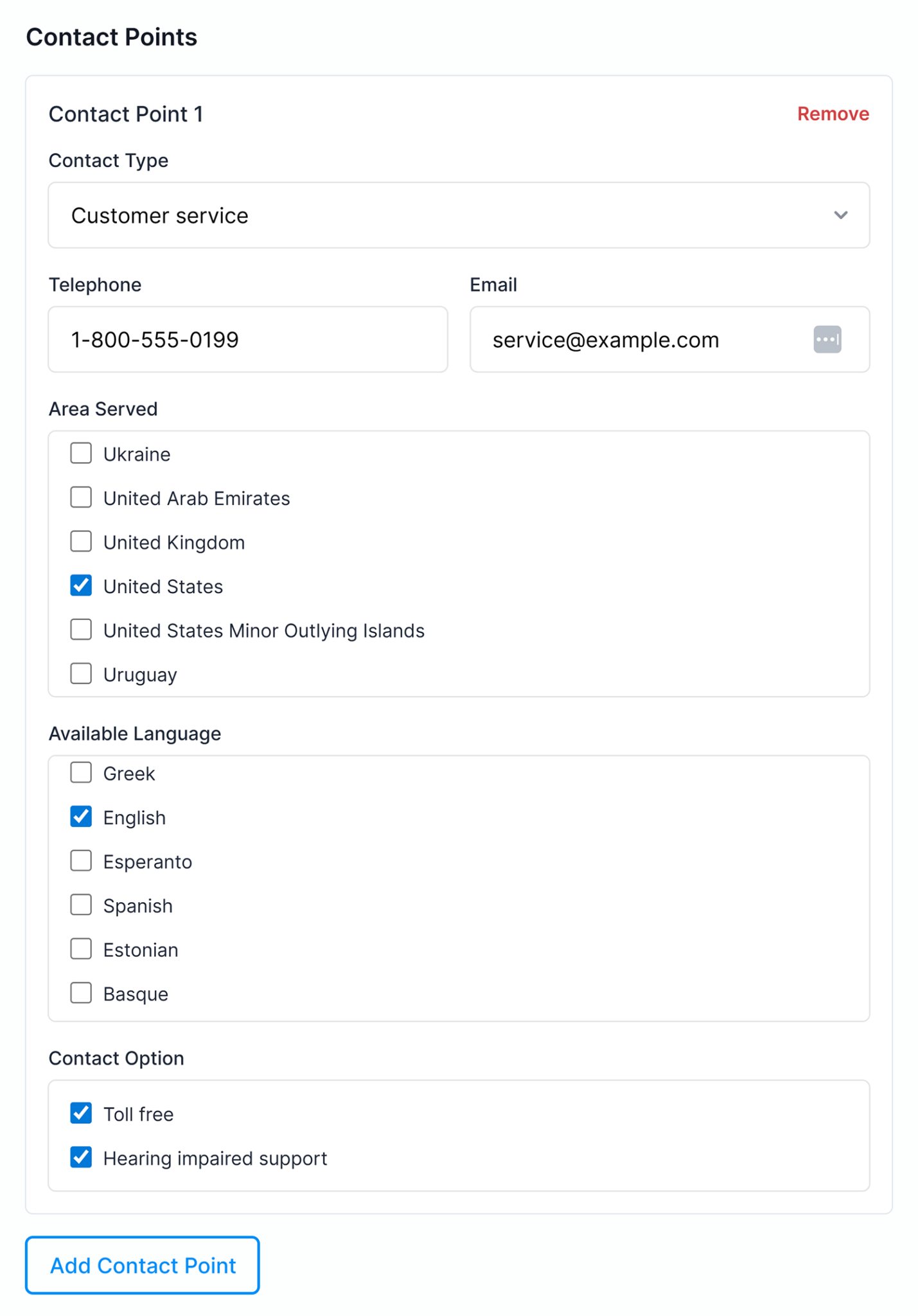Click the Contact Type label
Viewport: 918px width, 1316px height.
click(x=109, y=160)
